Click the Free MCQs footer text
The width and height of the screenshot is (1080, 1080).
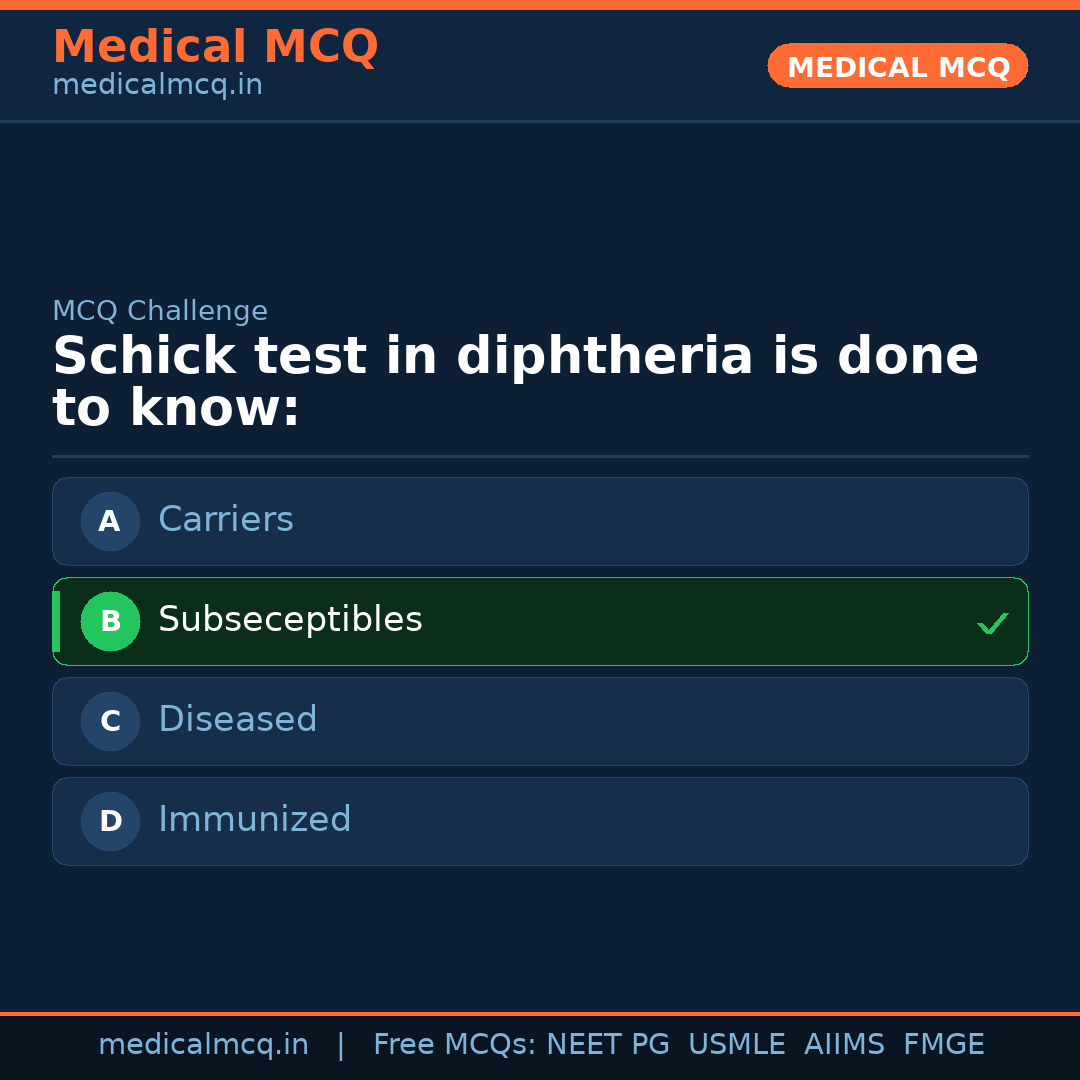pos(454,1045)
